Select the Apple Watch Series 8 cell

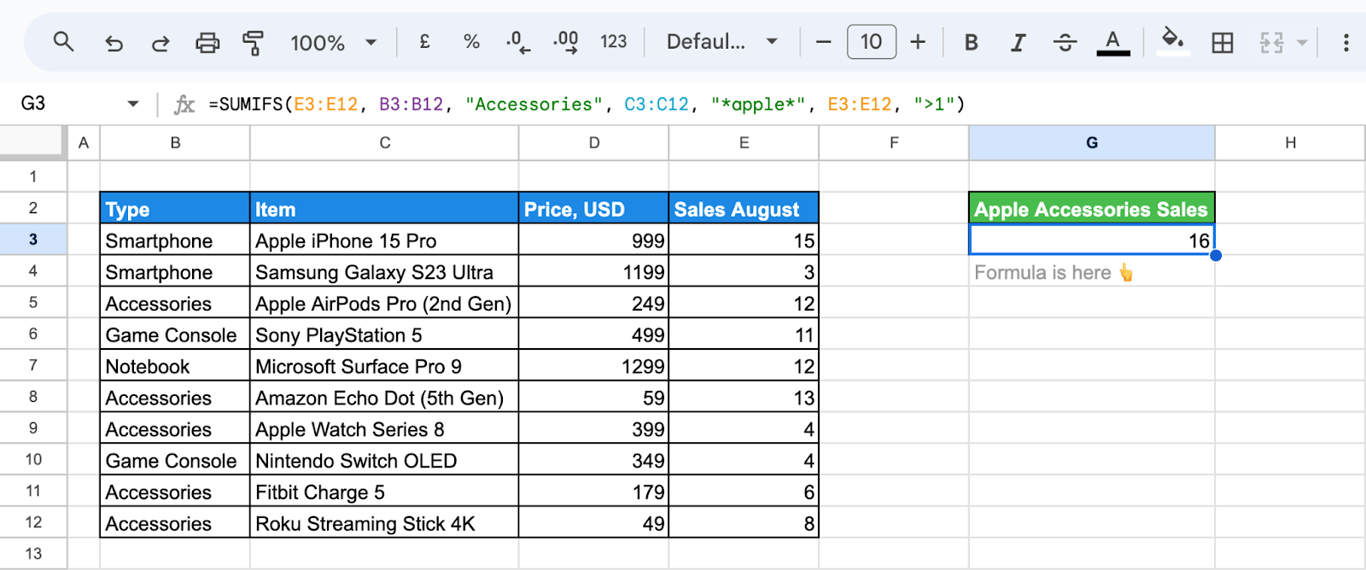pos(385,429)
